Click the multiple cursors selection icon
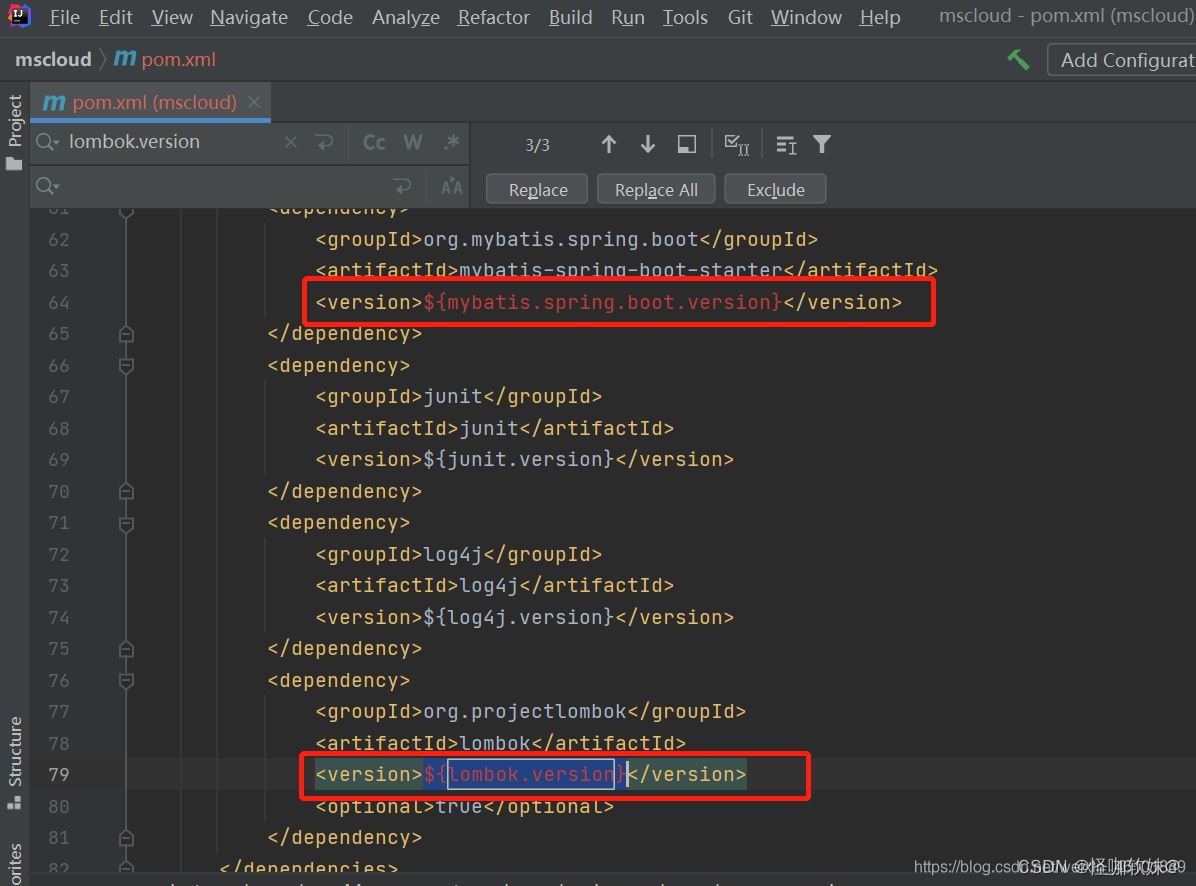Viewport: 1196px width, 886px height. click(x=736, y=145)
